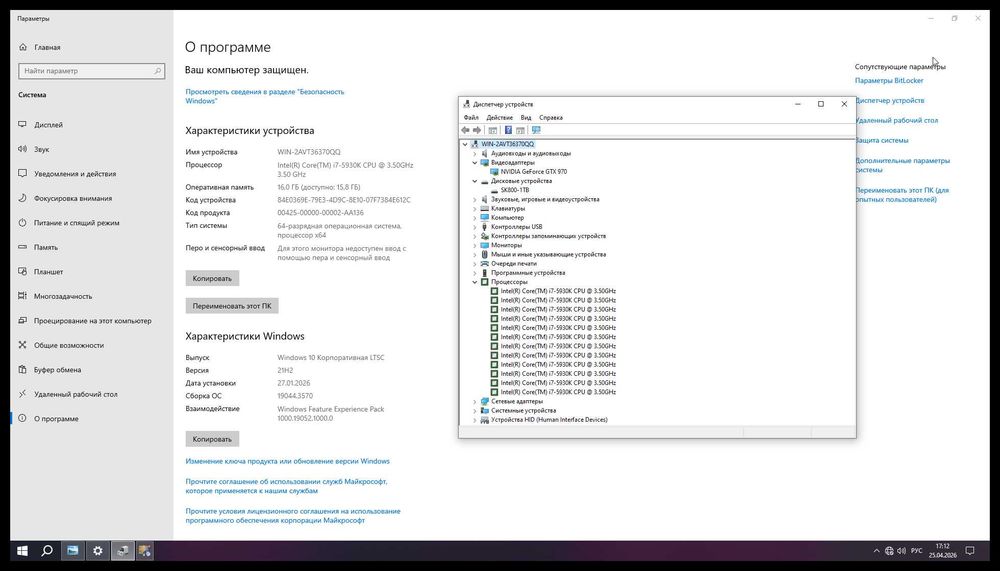1000x571 pixels.
Task: Open Параметры BitLocker related link
Action: point(889,80)
